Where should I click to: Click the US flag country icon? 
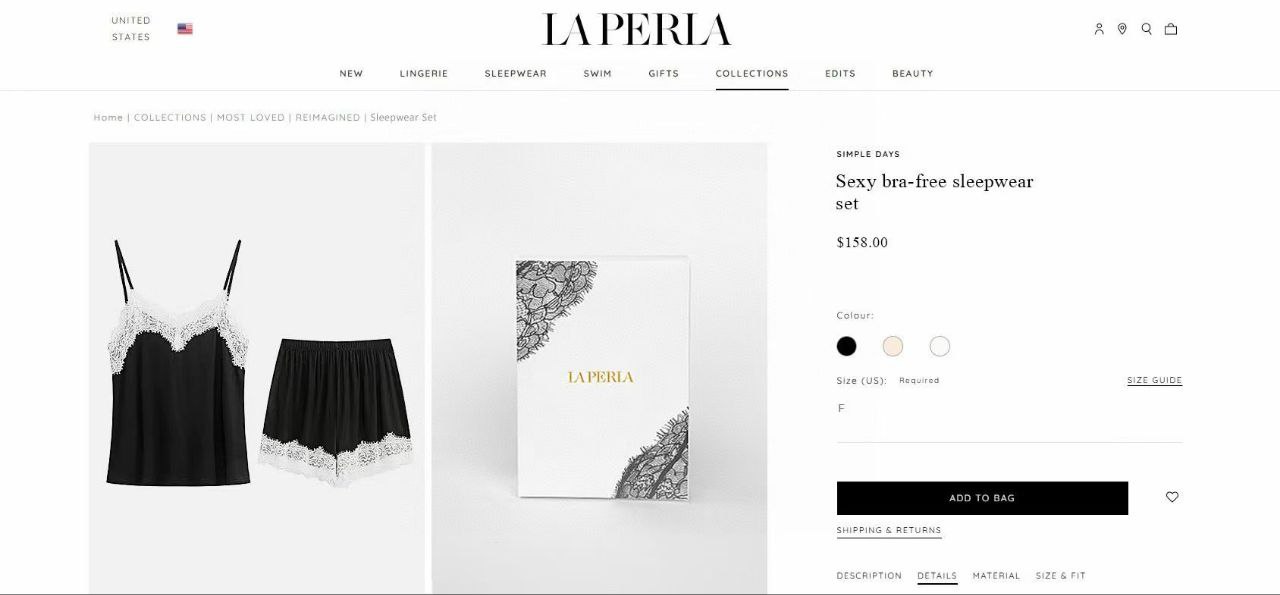point(185,29)
